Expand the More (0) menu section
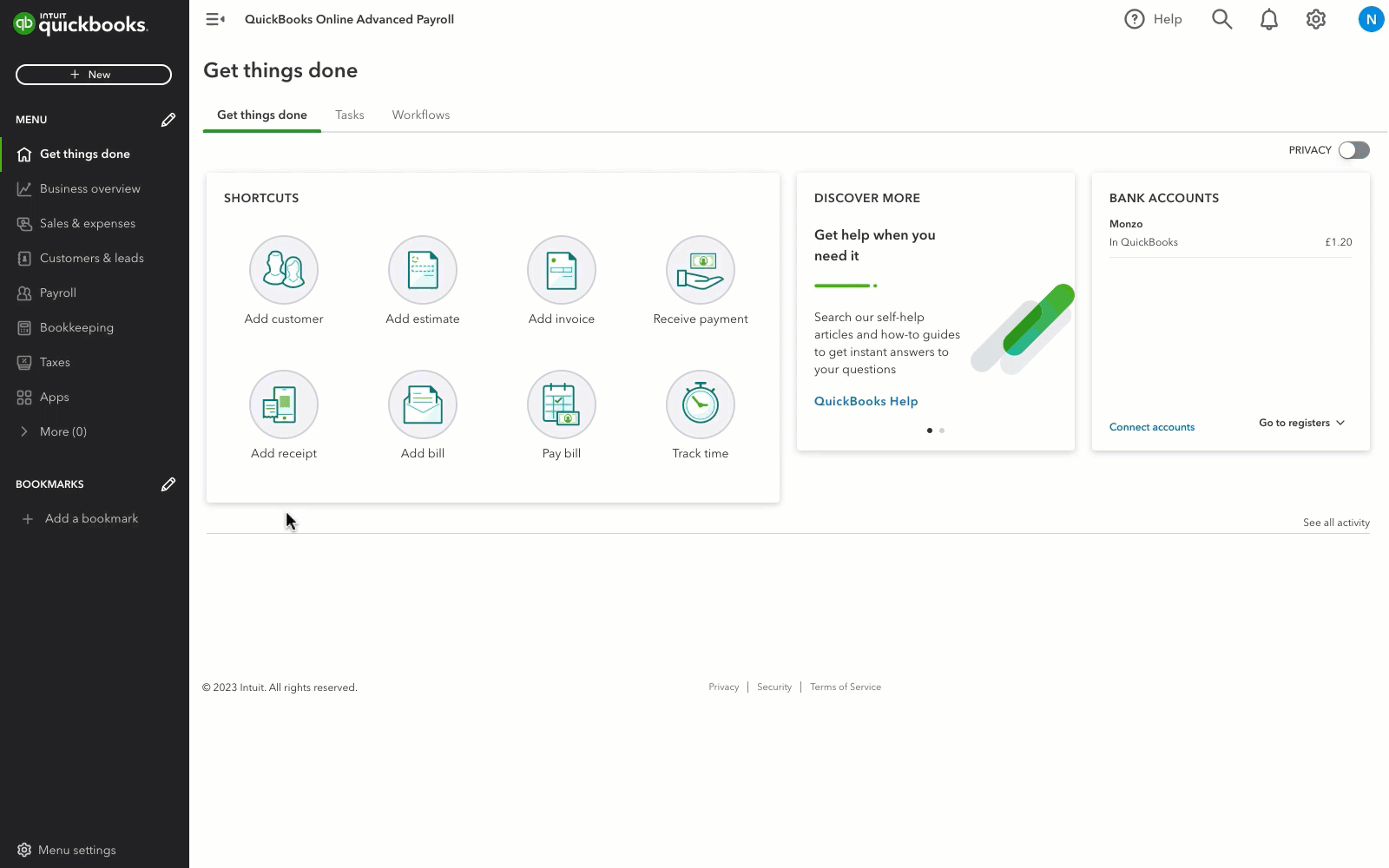The height and width of the screenshot is (868, 1389). click(x=52, y=431)
